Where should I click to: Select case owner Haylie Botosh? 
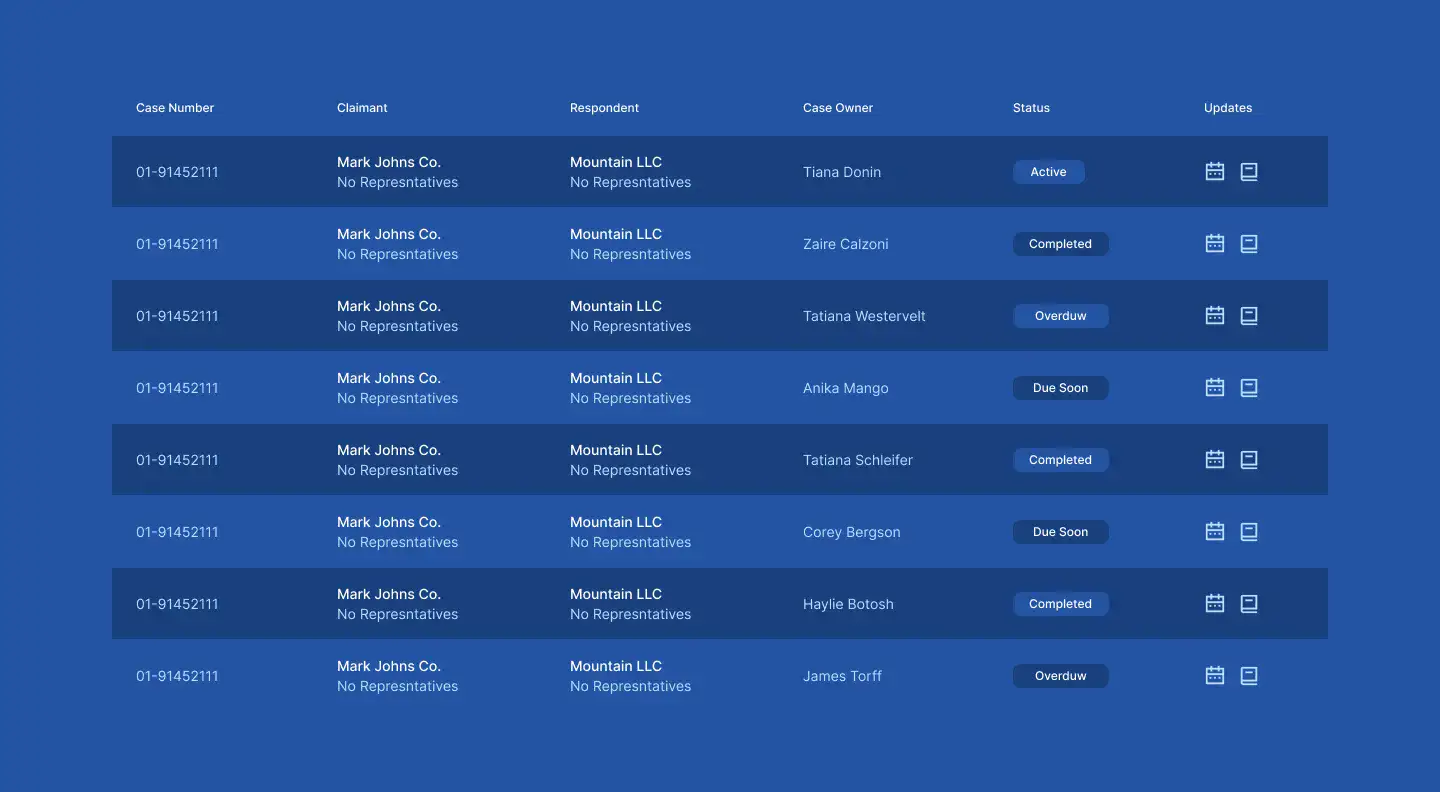click(x=848, y=604)
